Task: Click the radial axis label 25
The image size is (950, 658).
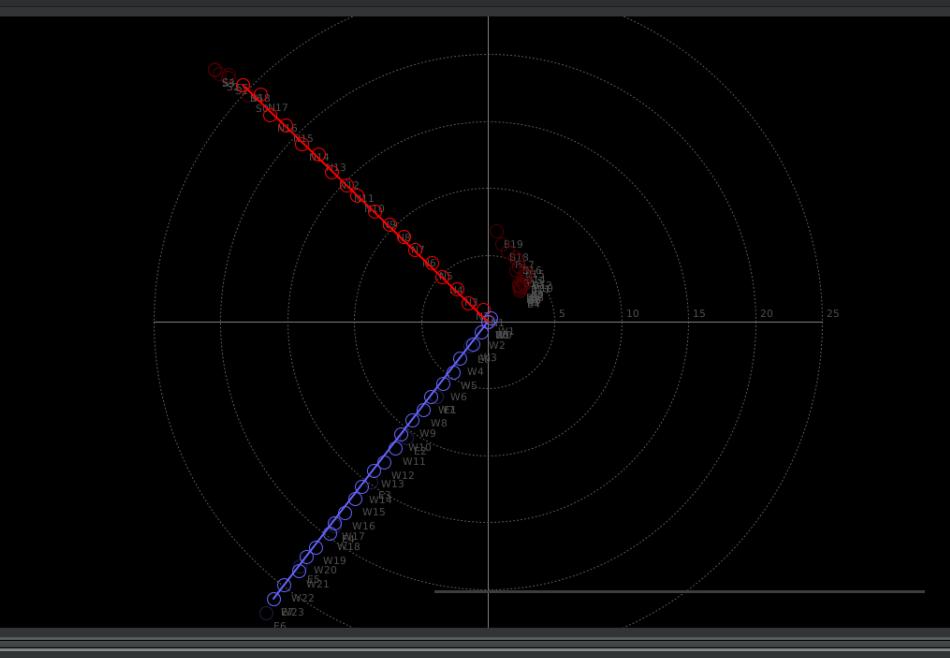Action: [x=832, y=314]
